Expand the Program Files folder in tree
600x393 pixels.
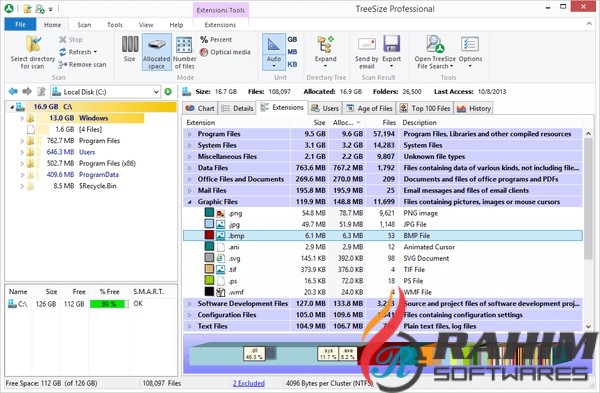[22, 141]
